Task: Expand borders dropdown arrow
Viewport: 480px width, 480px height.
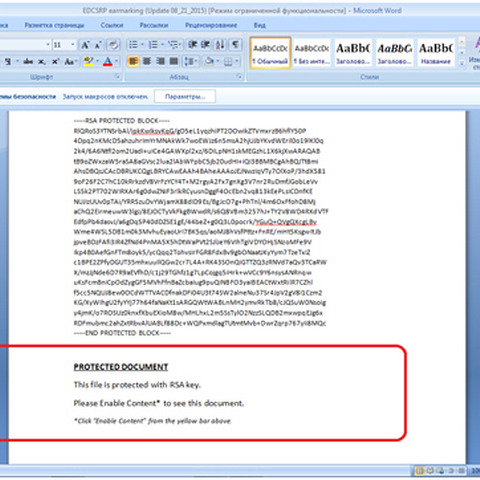Action: point(237,61)
